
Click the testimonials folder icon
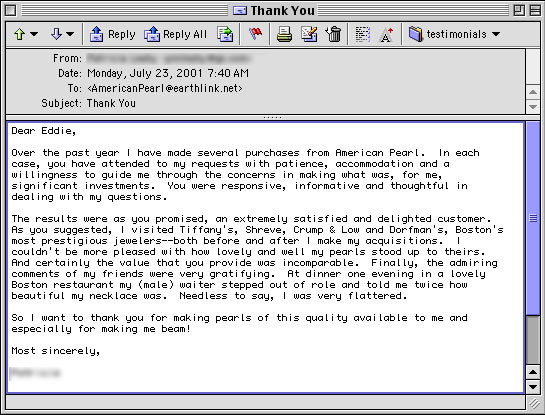[415, 34]
